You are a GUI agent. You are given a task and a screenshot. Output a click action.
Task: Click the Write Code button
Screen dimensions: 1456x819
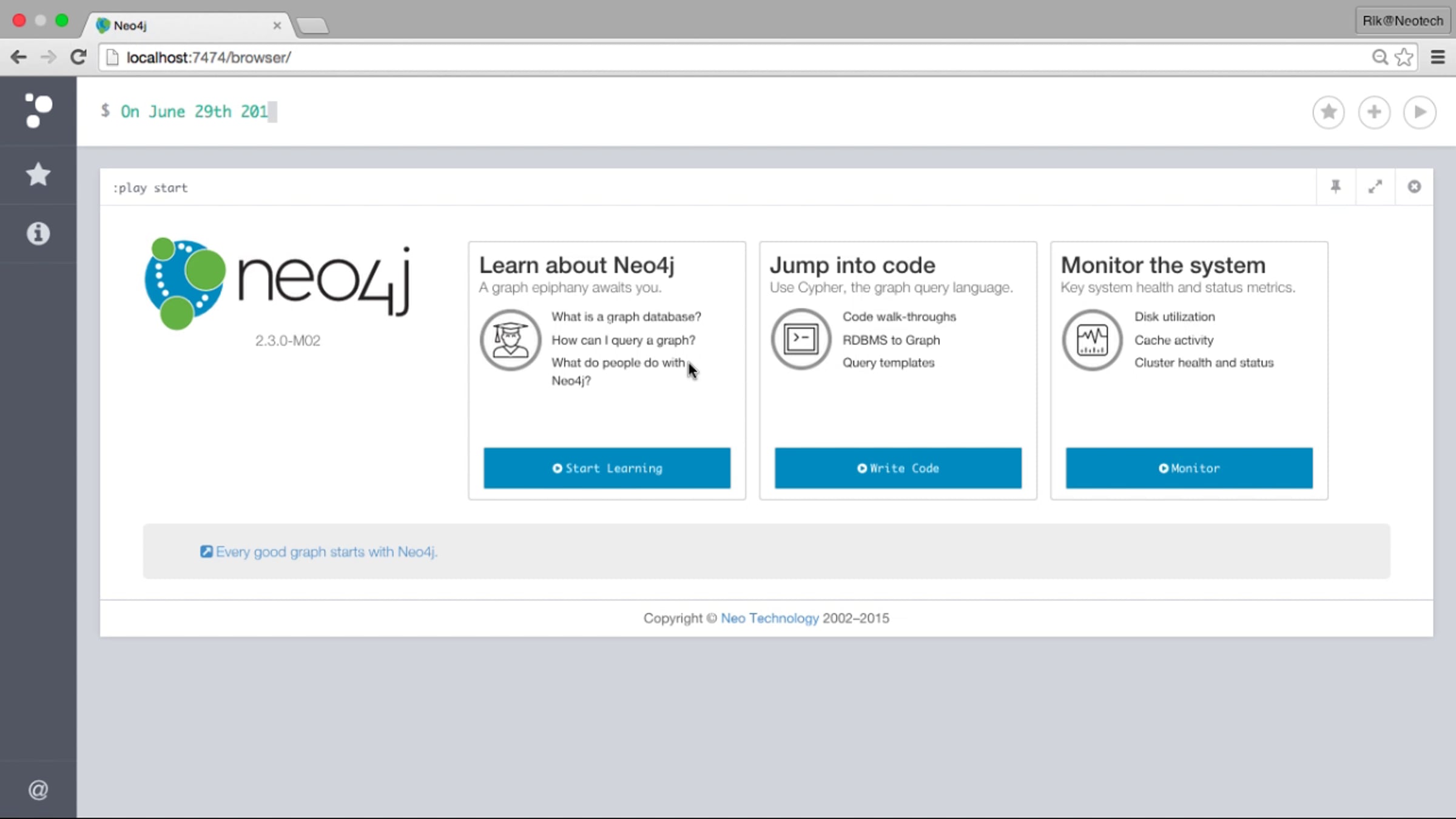point(898,468)
